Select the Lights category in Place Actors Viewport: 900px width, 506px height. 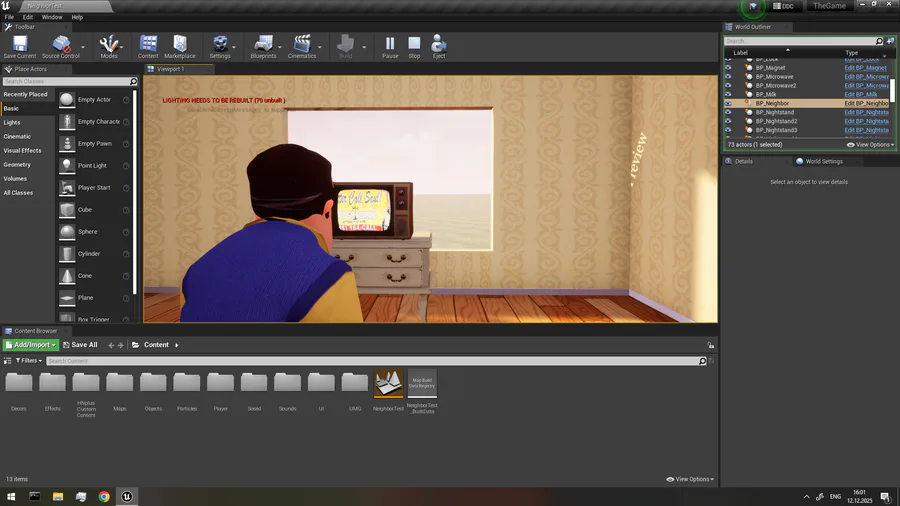(12, 122)
